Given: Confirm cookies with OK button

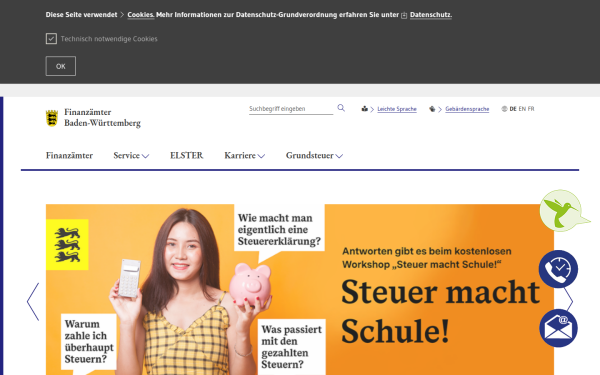Looking at the screenshot, I should pyautogui.click(x=61, y=66).
